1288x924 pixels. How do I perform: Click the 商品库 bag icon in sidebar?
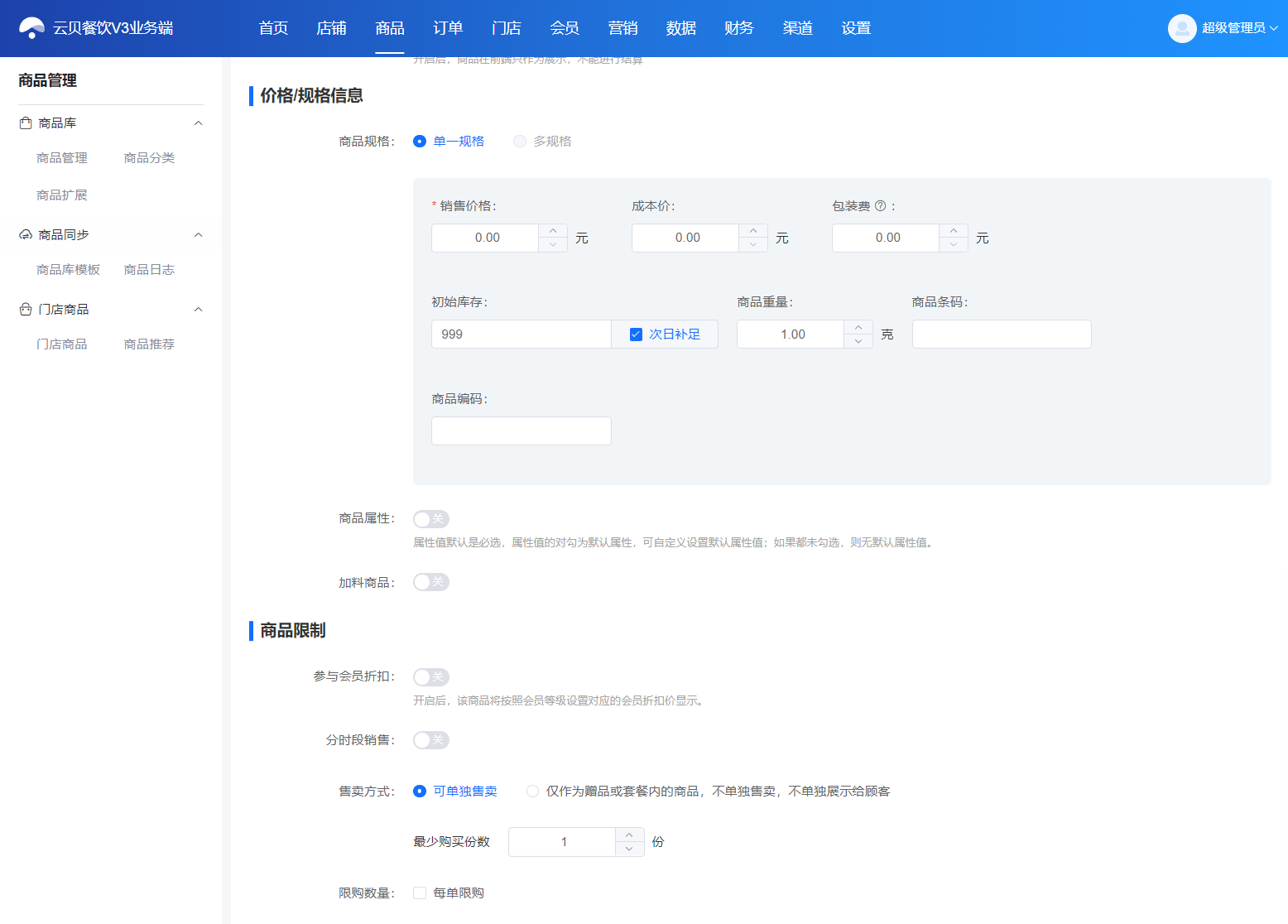pos(26,123)
